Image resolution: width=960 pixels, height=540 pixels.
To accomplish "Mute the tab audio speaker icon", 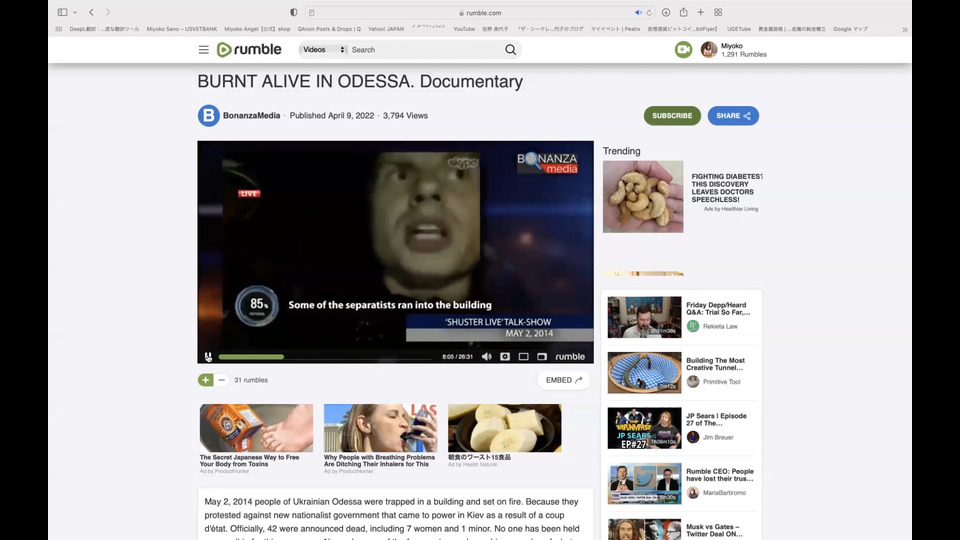I will (x=638, y=12).
